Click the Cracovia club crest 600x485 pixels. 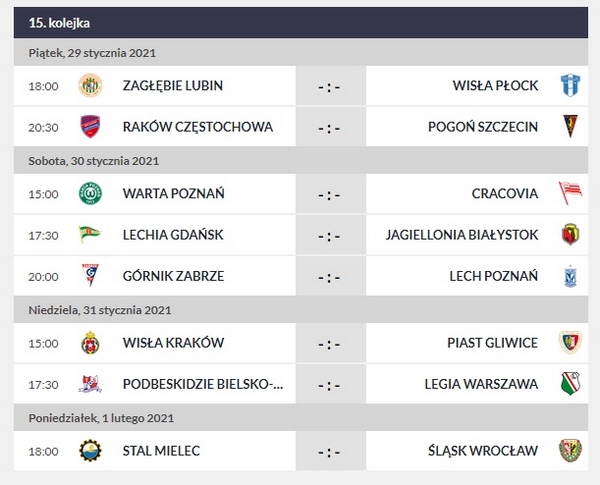coord(569,193)
